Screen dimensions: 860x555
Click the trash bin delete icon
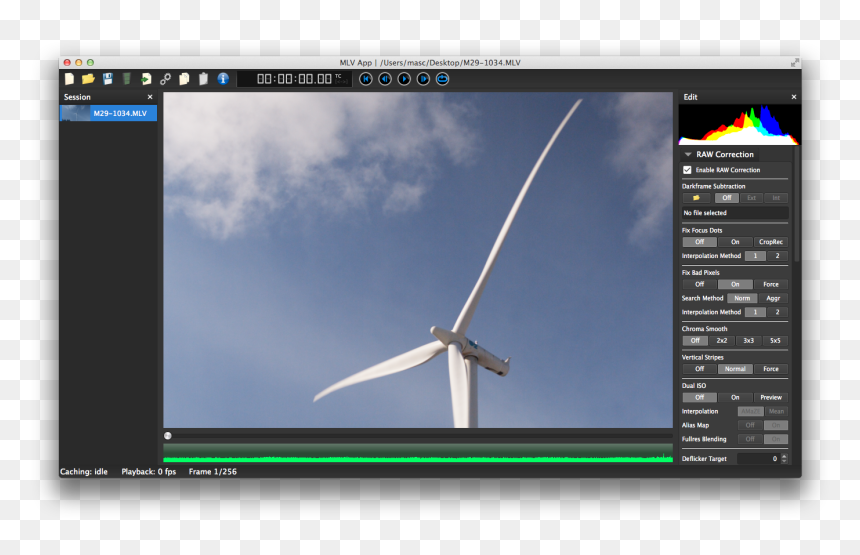(x=127, y=79)
